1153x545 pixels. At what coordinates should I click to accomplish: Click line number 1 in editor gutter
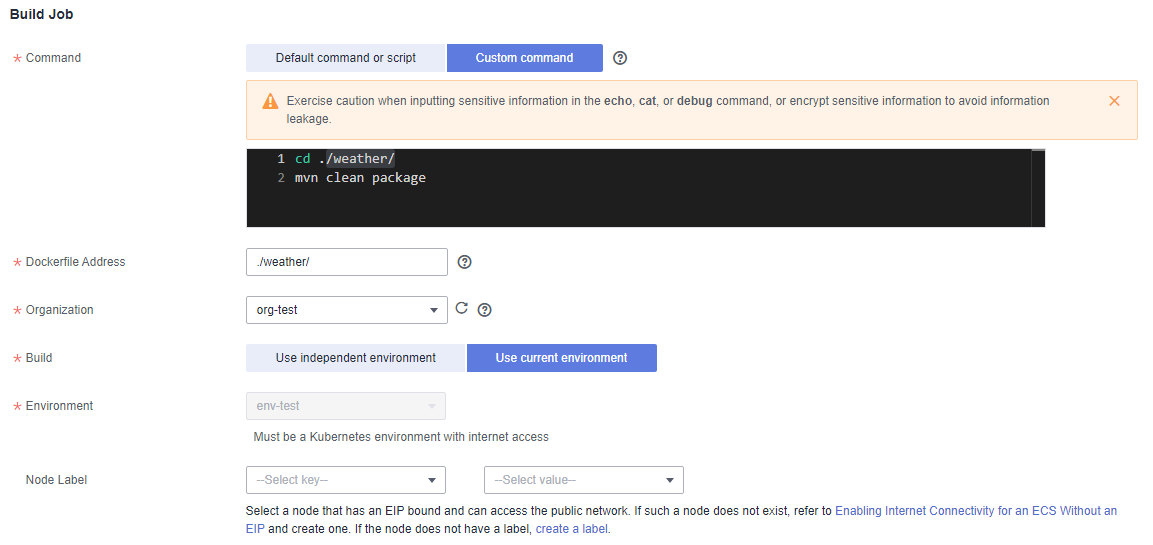tap(281, 159)
